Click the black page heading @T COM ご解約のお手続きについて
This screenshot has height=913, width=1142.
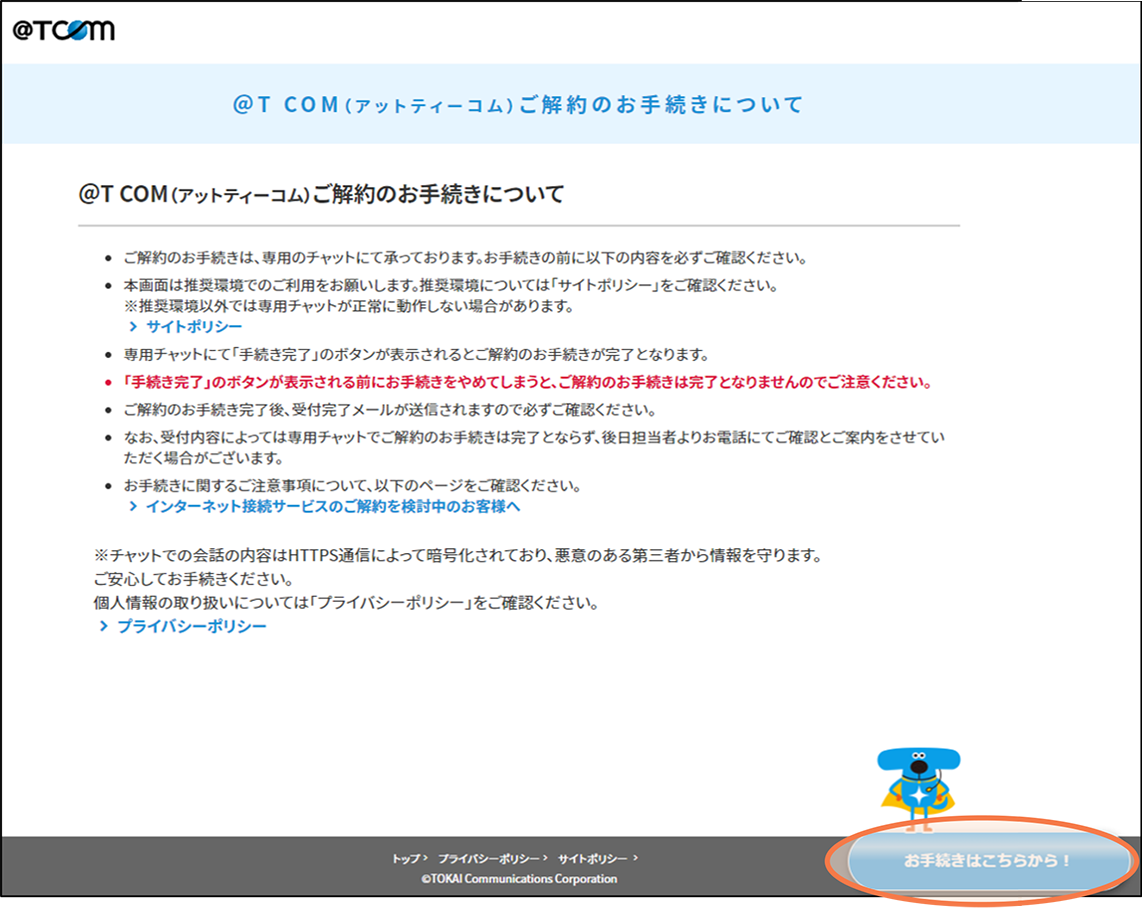(321, 194)
